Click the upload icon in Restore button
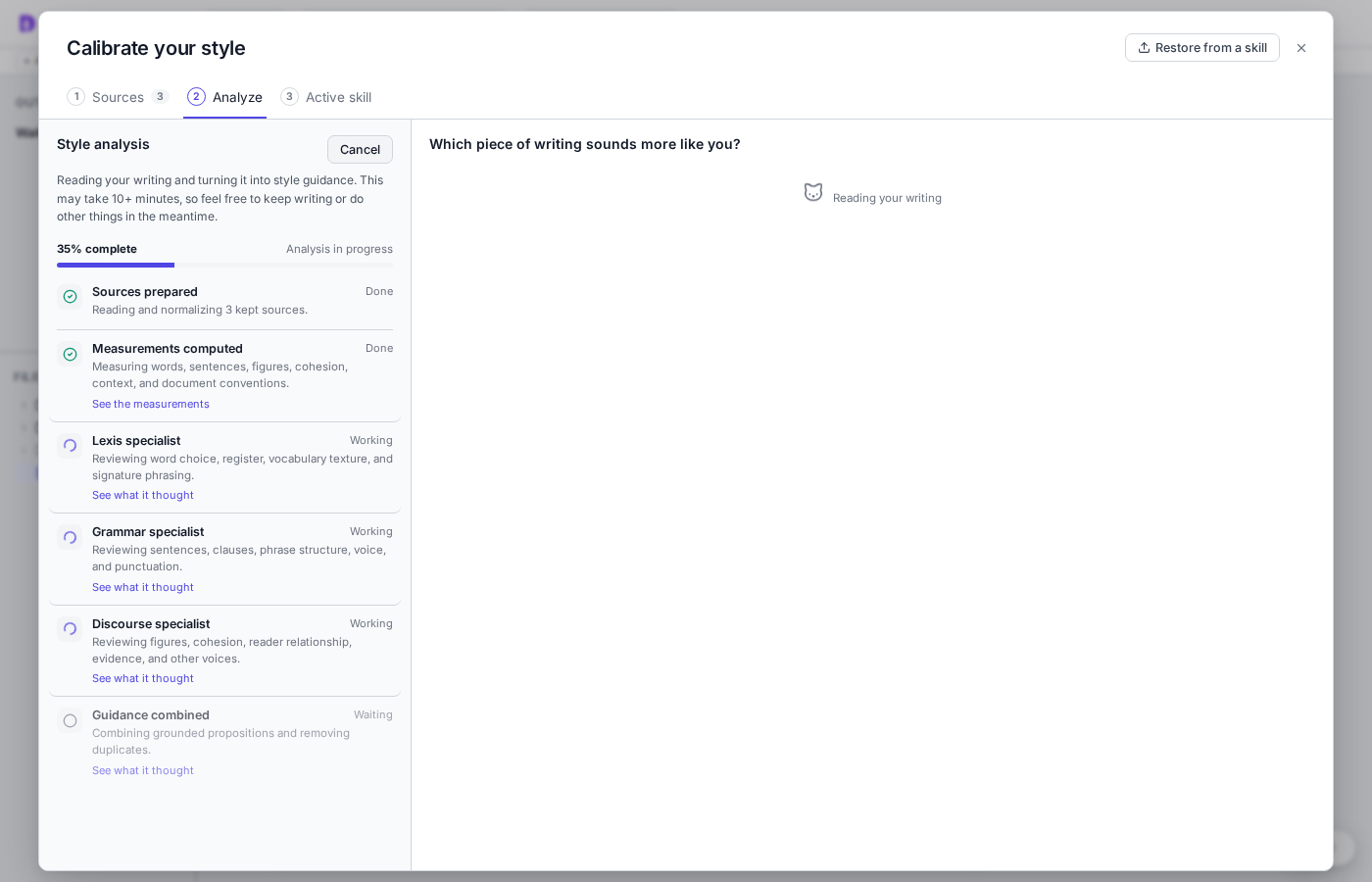 1144,48
